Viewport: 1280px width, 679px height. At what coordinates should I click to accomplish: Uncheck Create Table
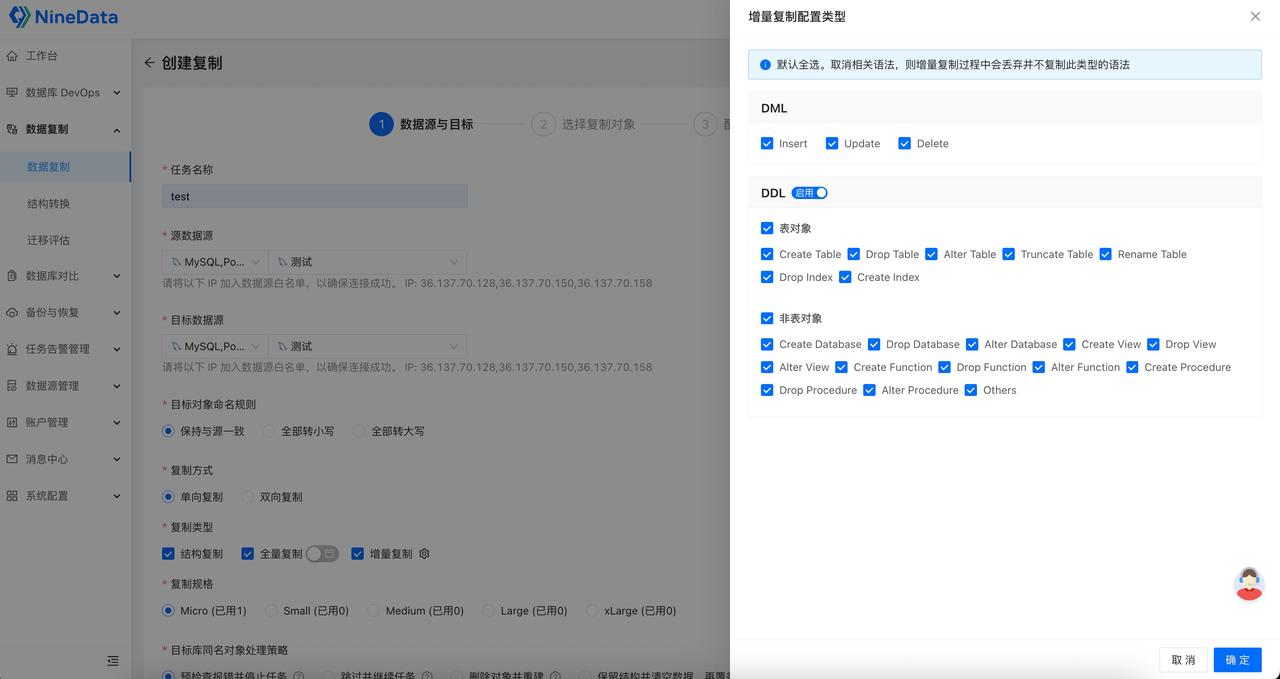767,254
